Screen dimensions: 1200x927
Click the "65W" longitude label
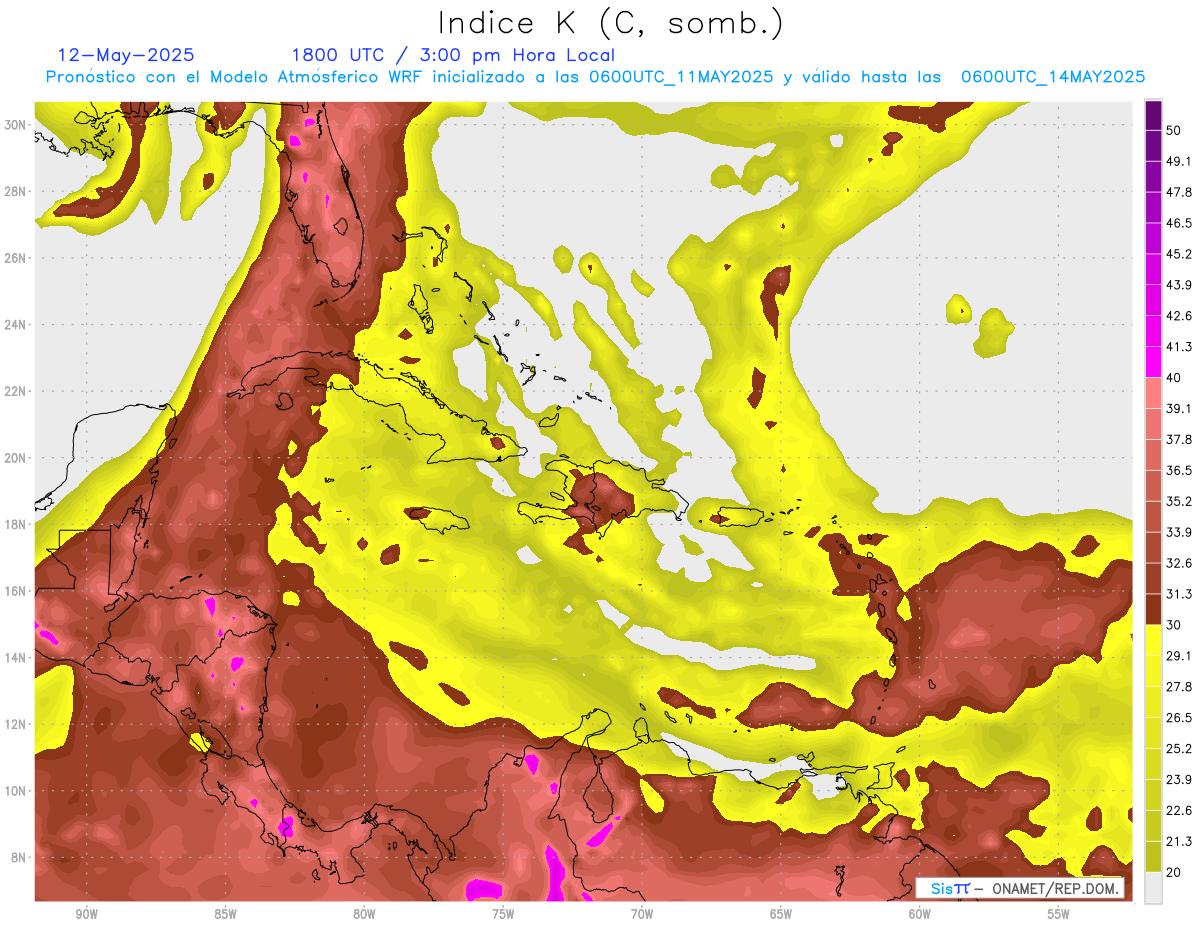pyautogui.click(x=781, y=915)
